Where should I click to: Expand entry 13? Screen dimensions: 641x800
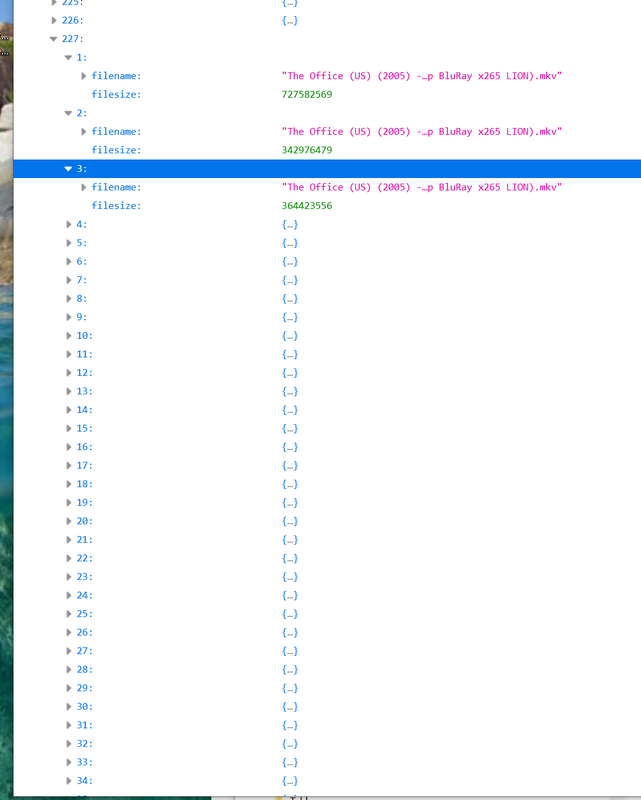[x=69, y=391]
